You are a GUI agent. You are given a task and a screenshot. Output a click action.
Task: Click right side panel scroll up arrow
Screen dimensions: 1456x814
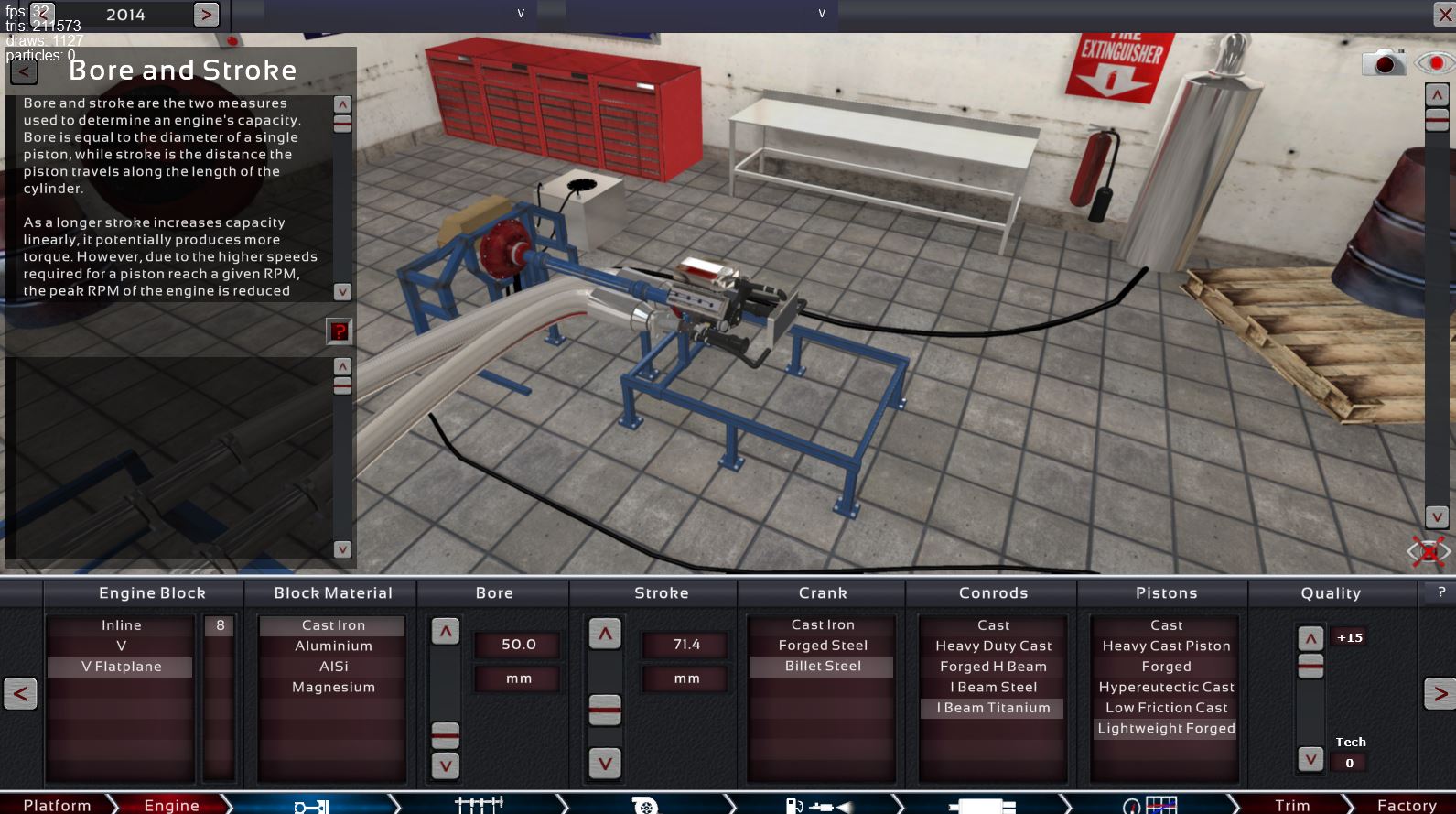click(x=1437, y=94)
